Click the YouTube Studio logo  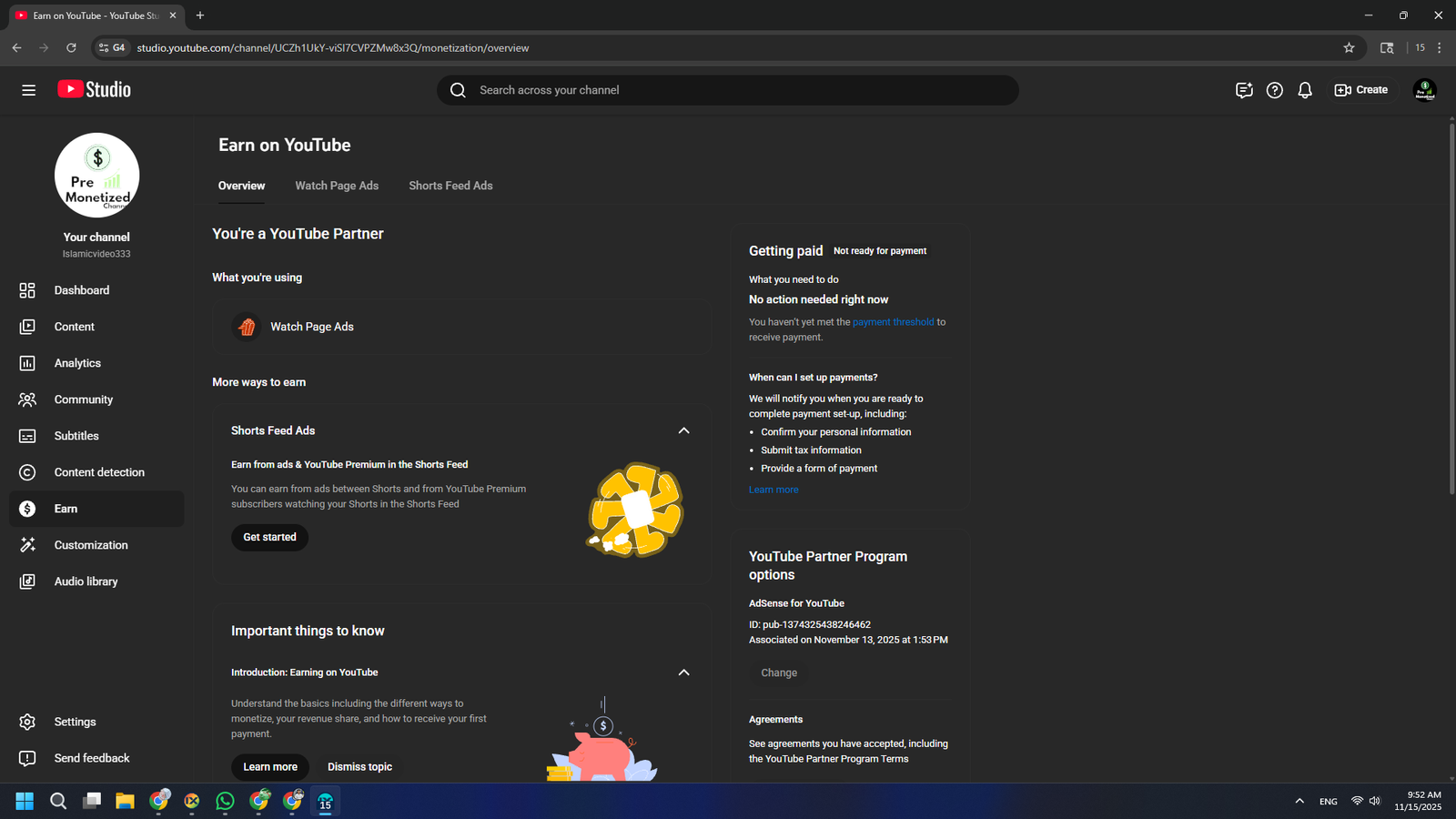95,89
